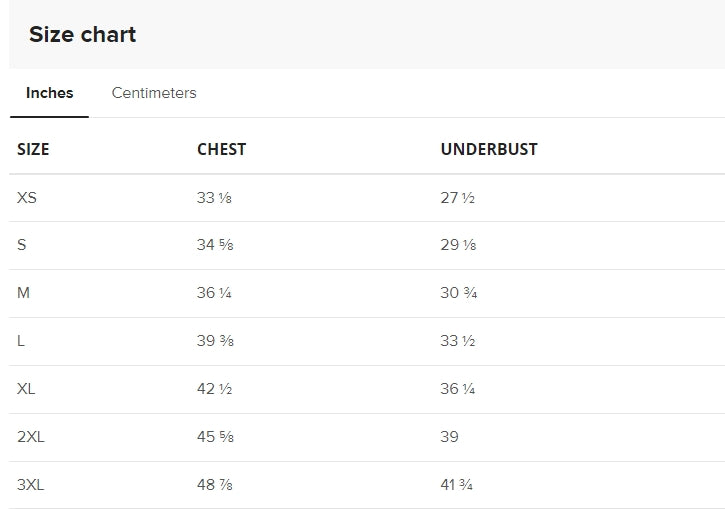Screen dimensions: 725x510
Task: Select the M size row label
Action: pos(24,293)
